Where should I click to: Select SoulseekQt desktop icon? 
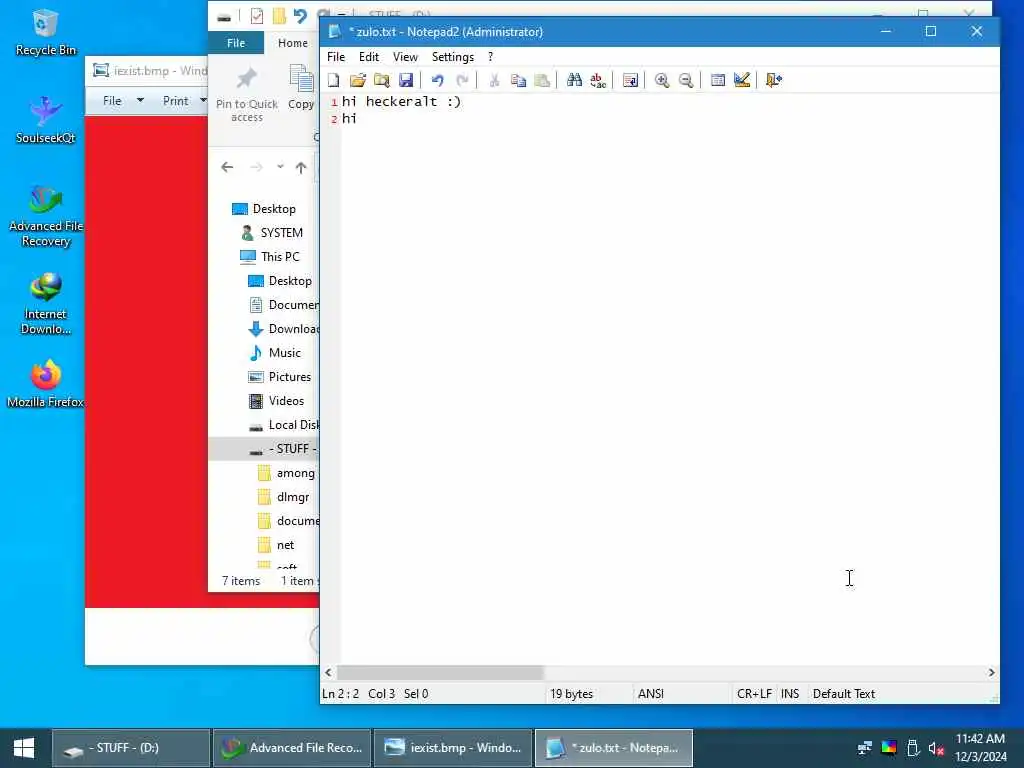[45, 119]
